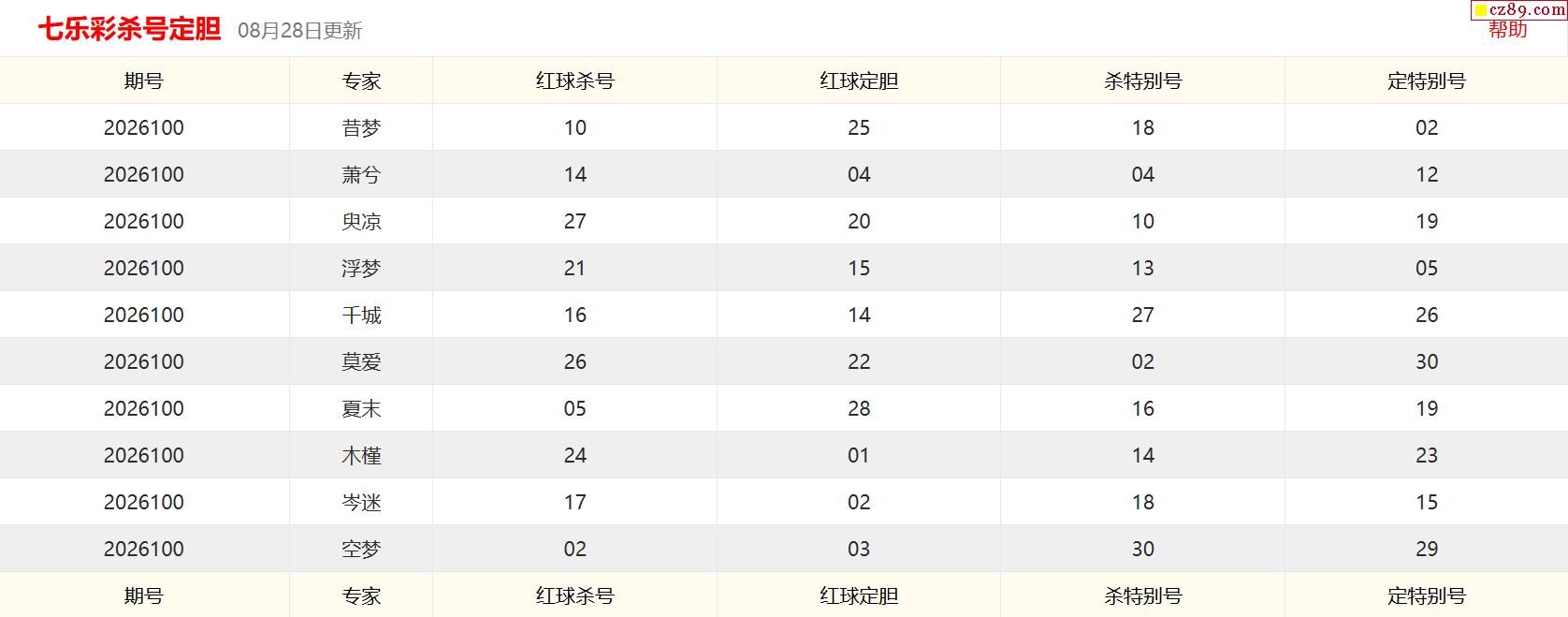1568x617 pixels.
Task: Select the expert 浮梦 row cell
Action: pos(361,268)
